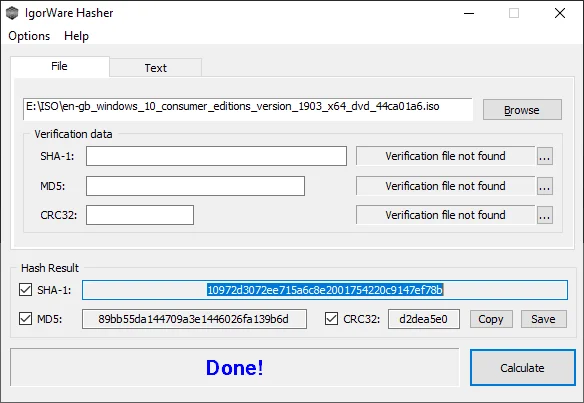The height and width of the screenshot is (403, 584).
Task: Click MD5 result 89bb55da144709a3e1446026fa139b6d
Action: coord(194,319)
